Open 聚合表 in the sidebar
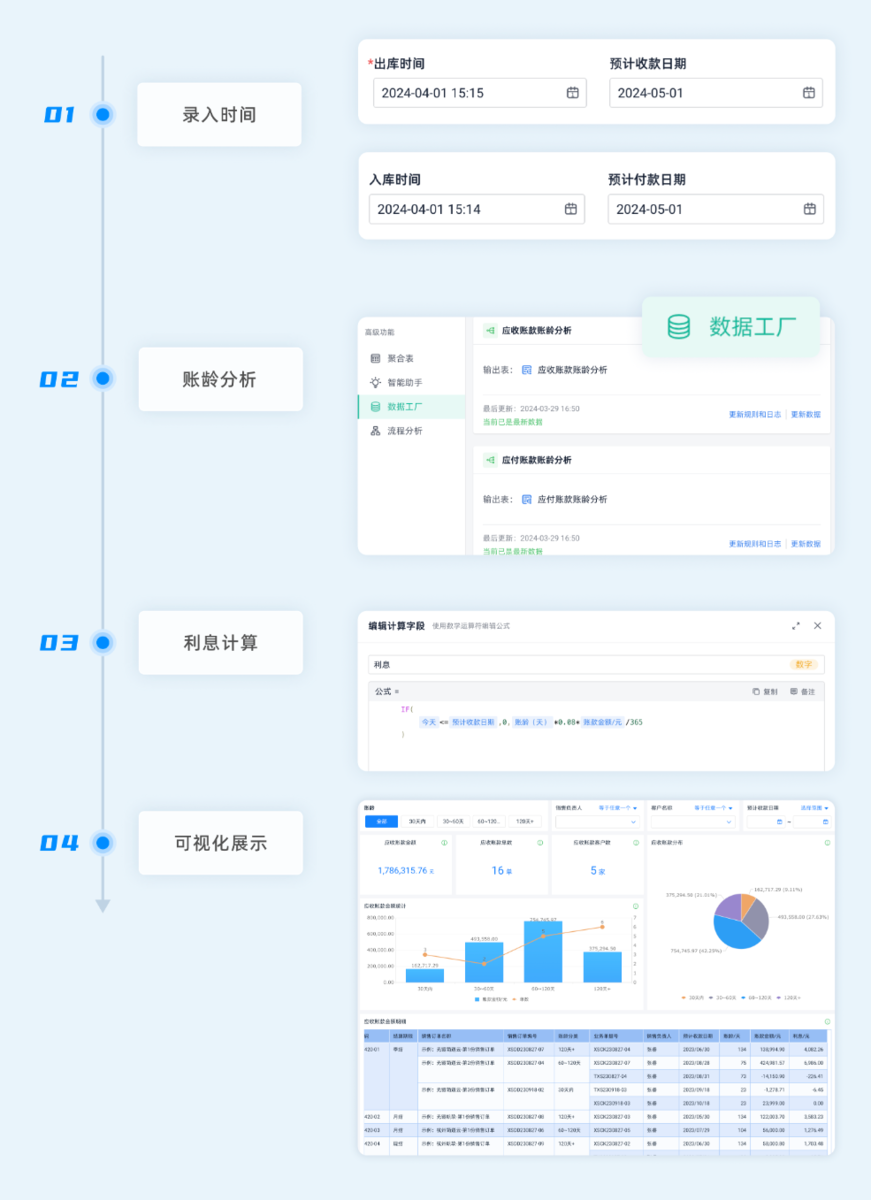 (x=411, y=358)
